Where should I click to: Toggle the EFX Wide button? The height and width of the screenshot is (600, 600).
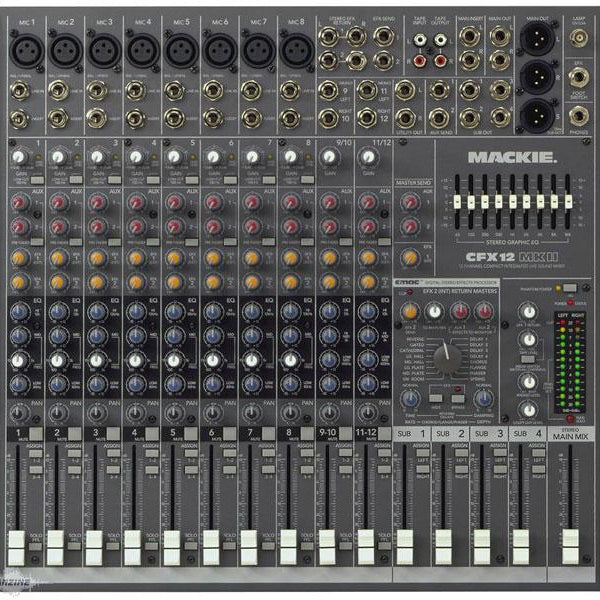point(435,398)
